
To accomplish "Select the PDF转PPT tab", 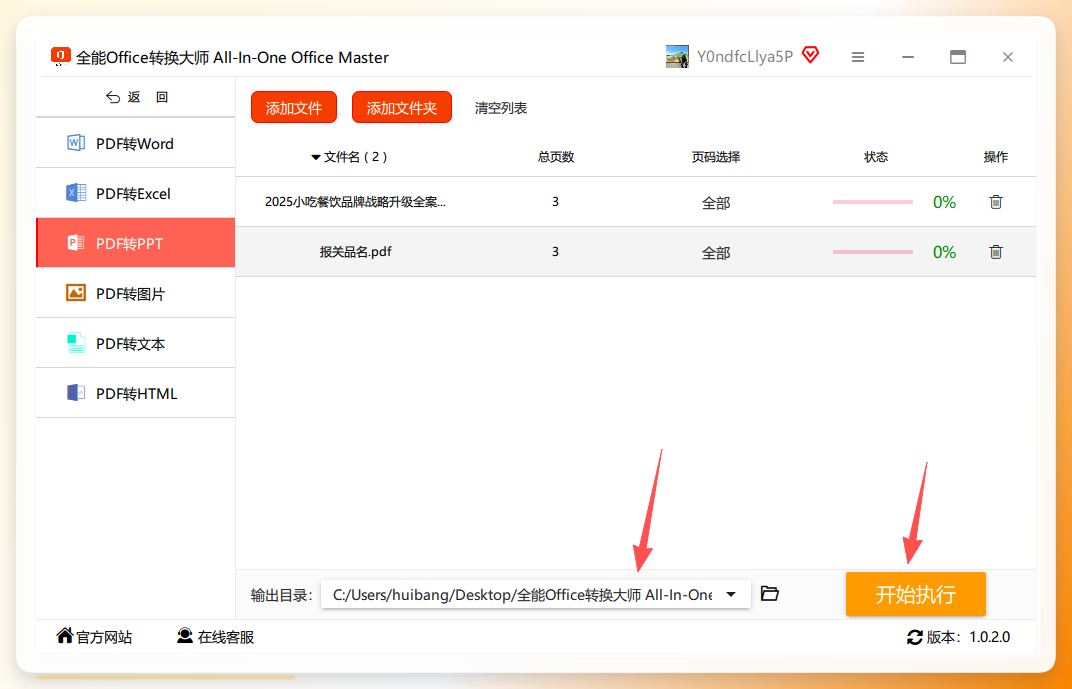I will pos(135,243).
